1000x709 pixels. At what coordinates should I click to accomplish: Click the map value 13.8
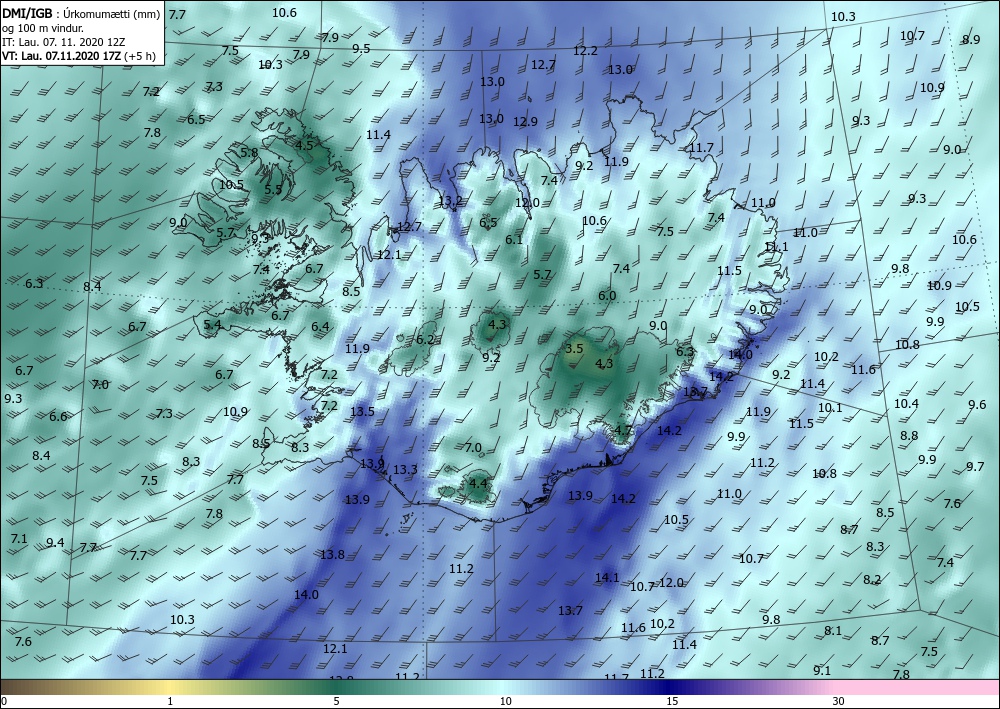pyautogui.click(x=332, y=555)
